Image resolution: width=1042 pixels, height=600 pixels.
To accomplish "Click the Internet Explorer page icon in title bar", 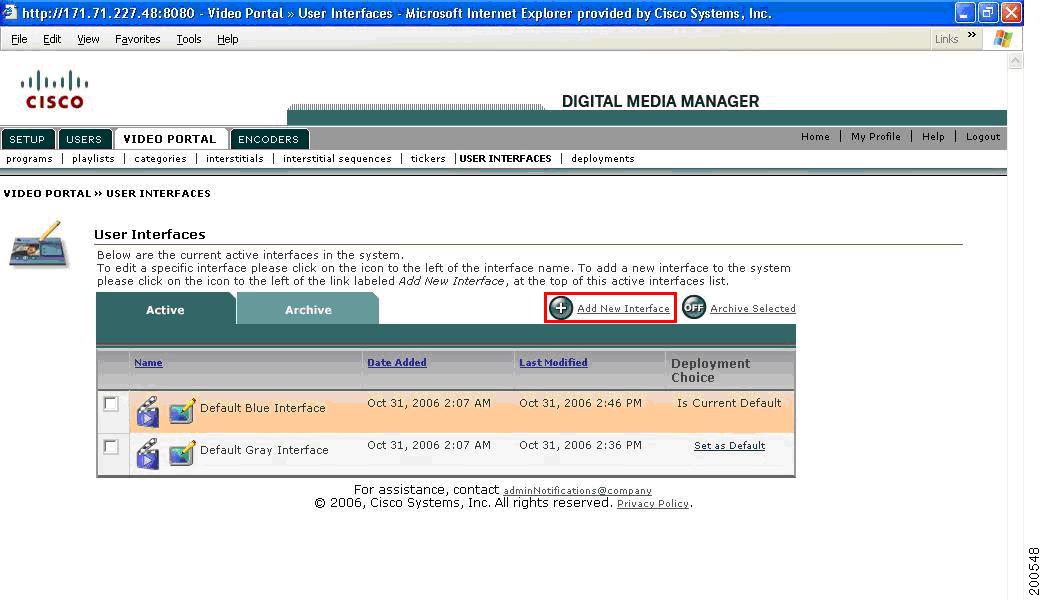I will coord(10,13).
